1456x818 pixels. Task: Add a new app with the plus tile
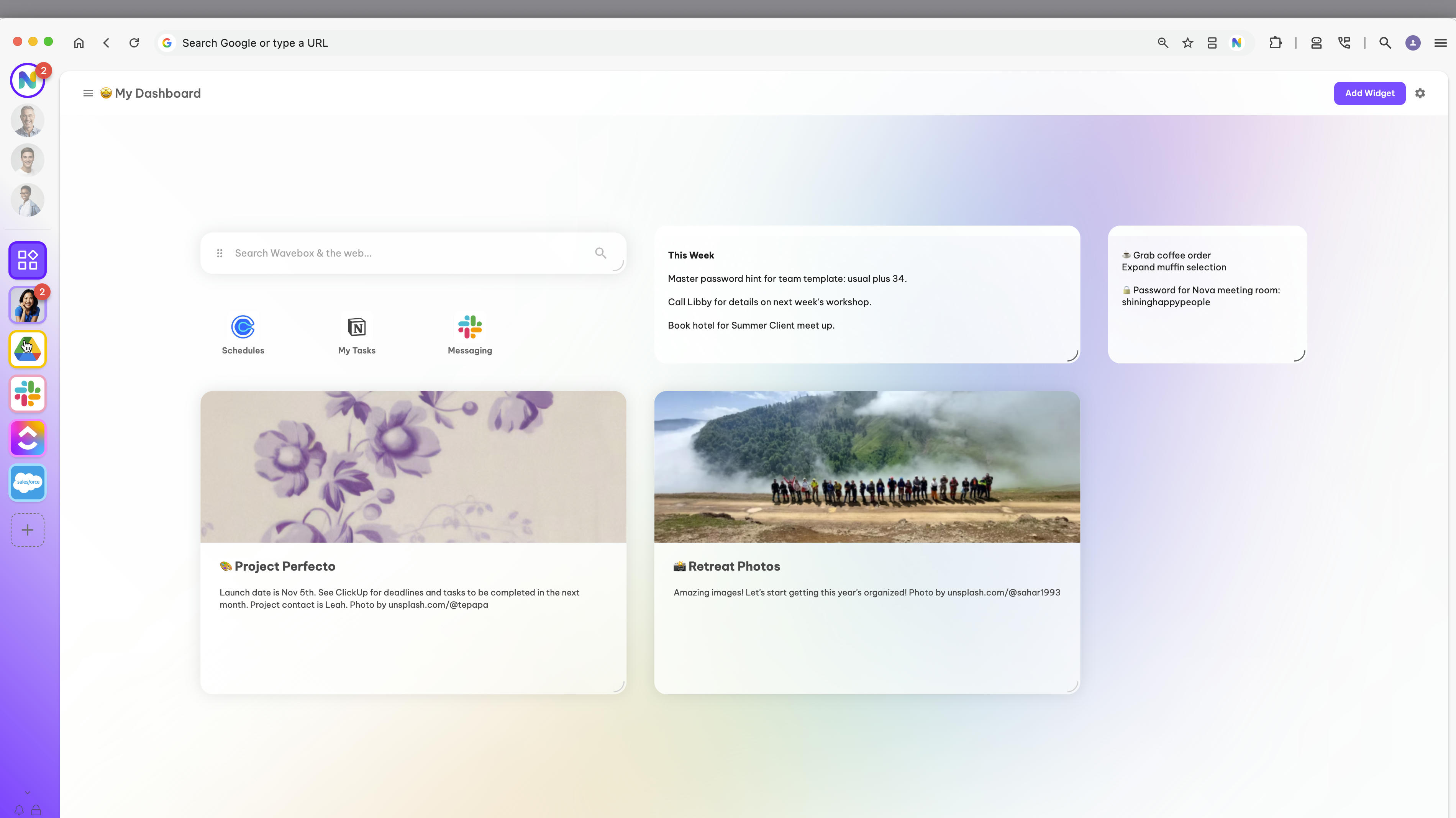click(x=28, y=530)
